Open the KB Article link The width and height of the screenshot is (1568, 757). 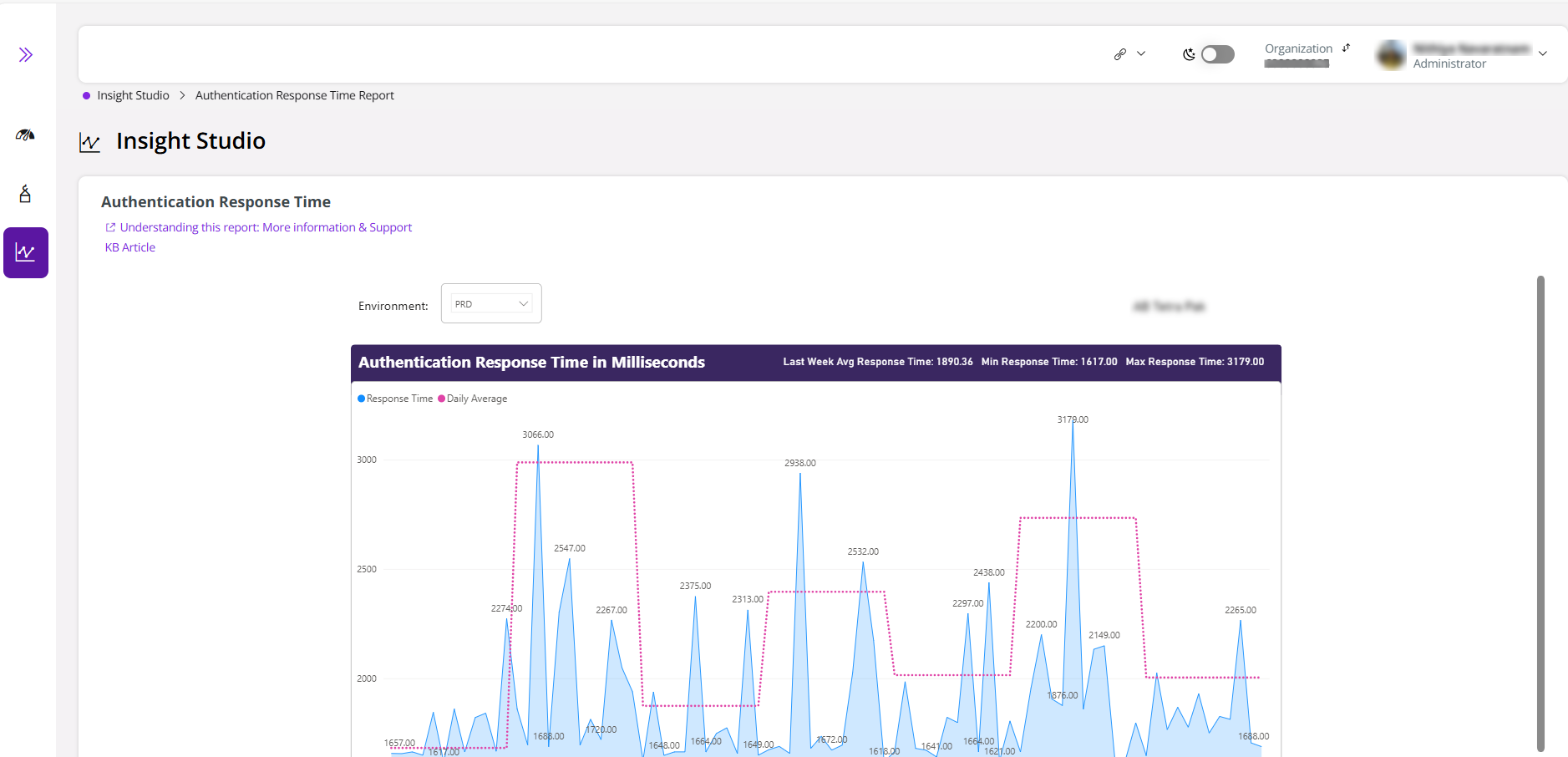(130, 247)
